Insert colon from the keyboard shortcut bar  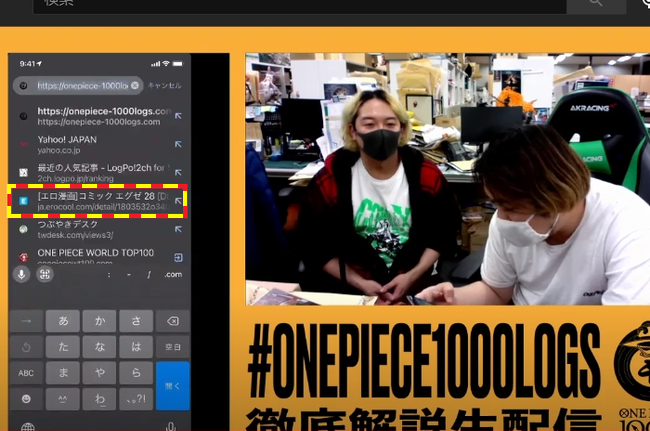tap(109, 275)
